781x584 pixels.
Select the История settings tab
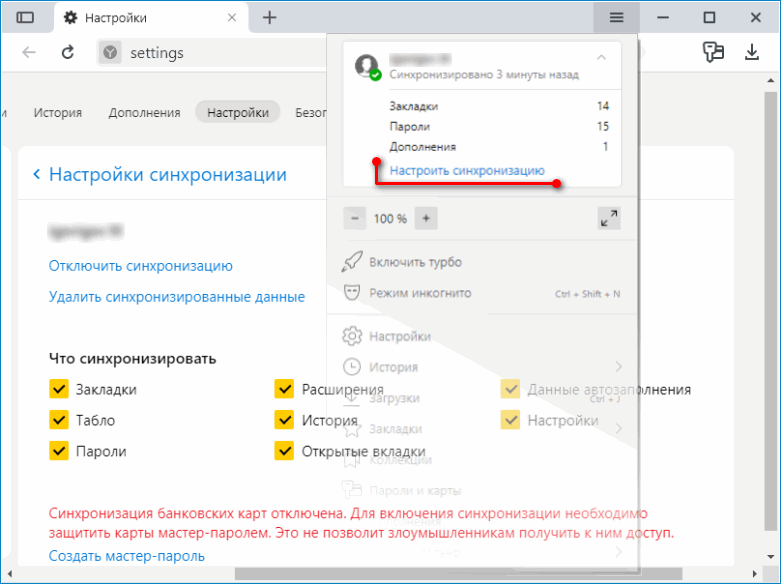click(58, 113)
